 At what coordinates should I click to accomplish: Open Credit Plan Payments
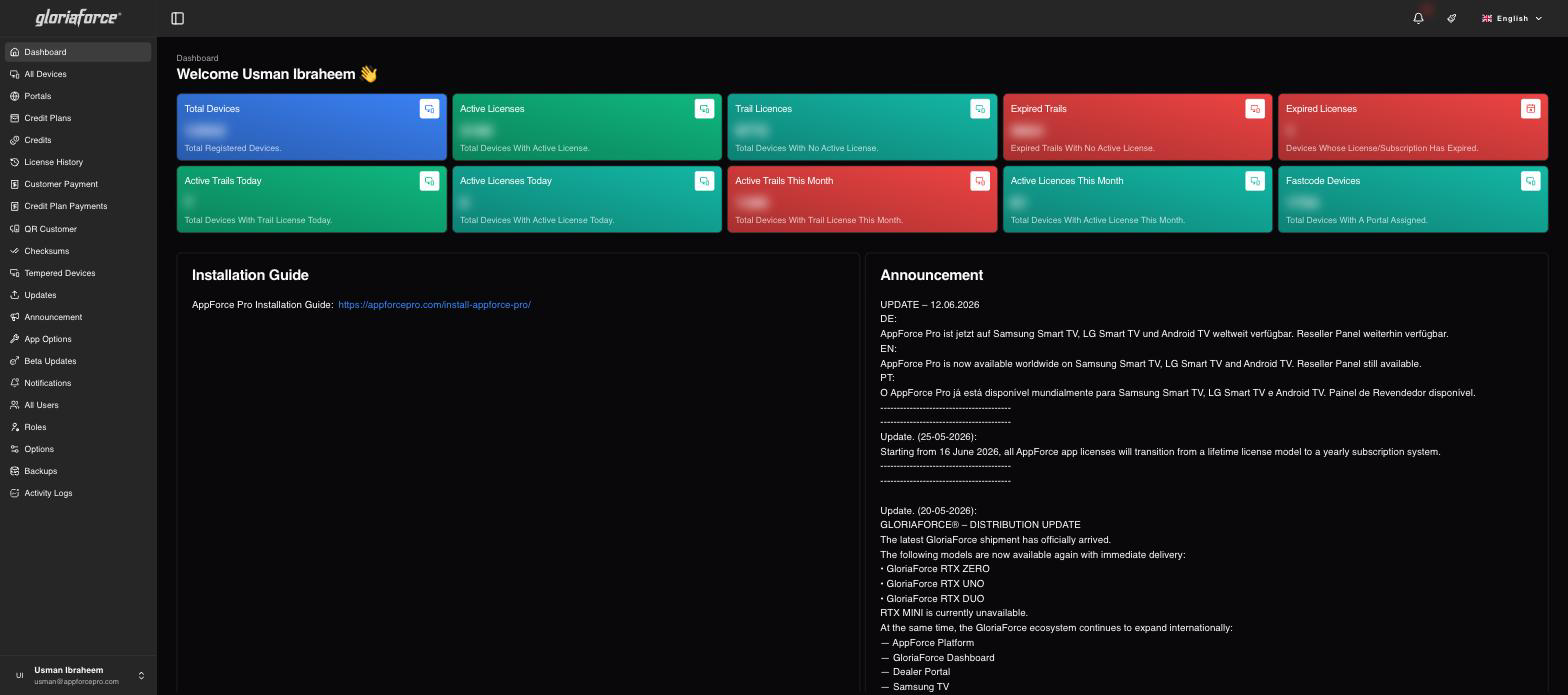point(78,206)
